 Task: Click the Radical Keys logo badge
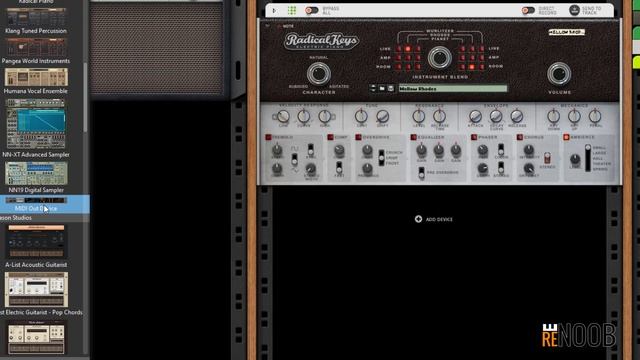click(321, 41)
